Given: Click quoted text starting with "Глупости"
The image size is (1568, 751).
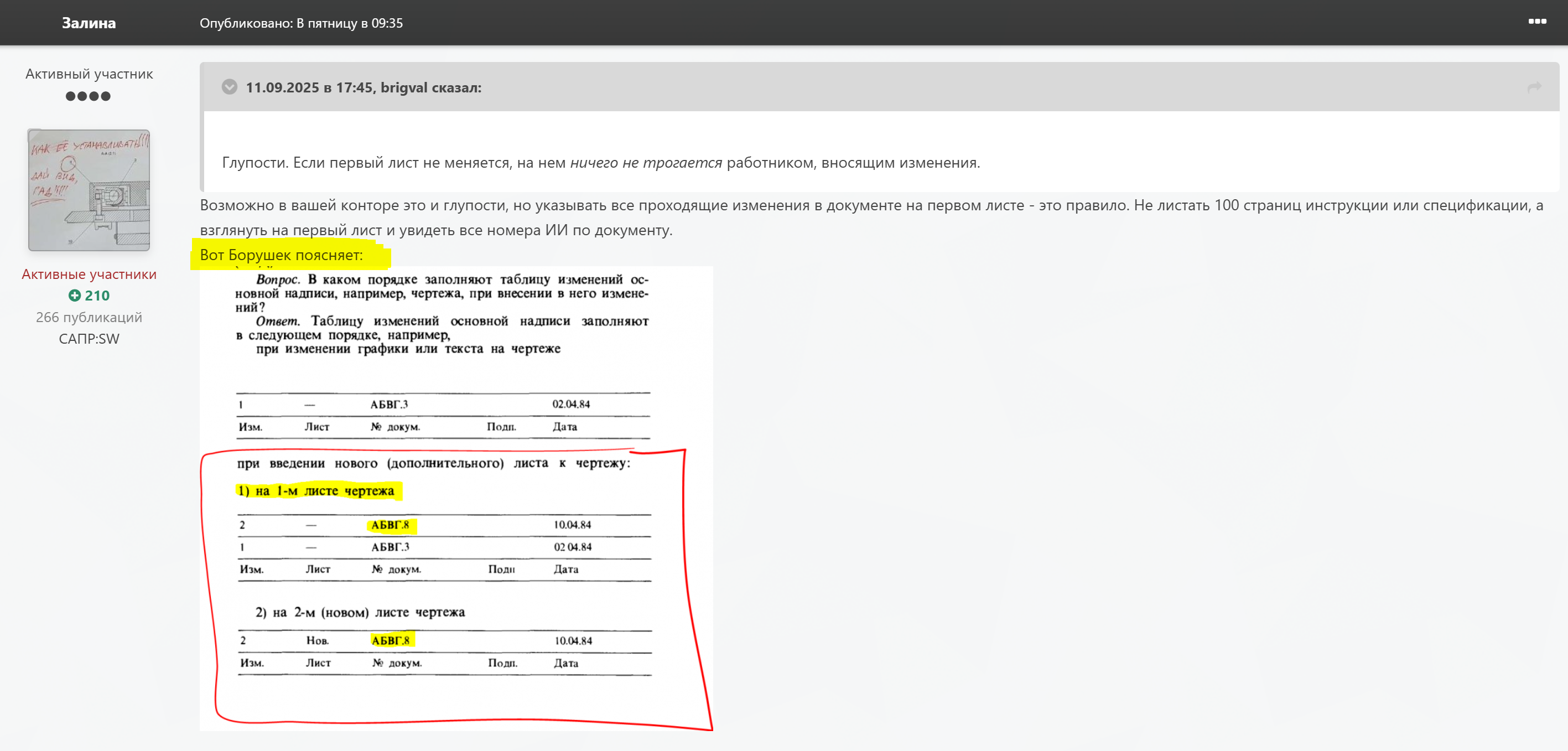Looking at the screenshot, I should [x=600, y=163].
